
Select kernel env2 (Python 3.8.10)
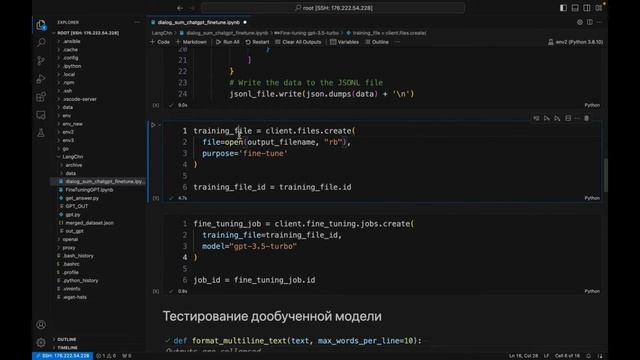coord(575,42)
